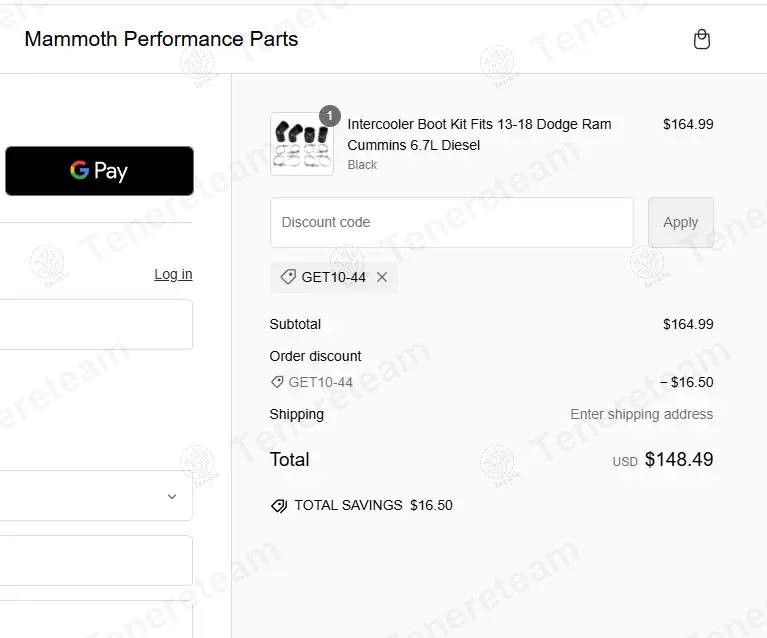This screenshot has width=767, height=638.
Task: Click the tag icon in the GET10-44 chip
Action: tap(288, 278)
